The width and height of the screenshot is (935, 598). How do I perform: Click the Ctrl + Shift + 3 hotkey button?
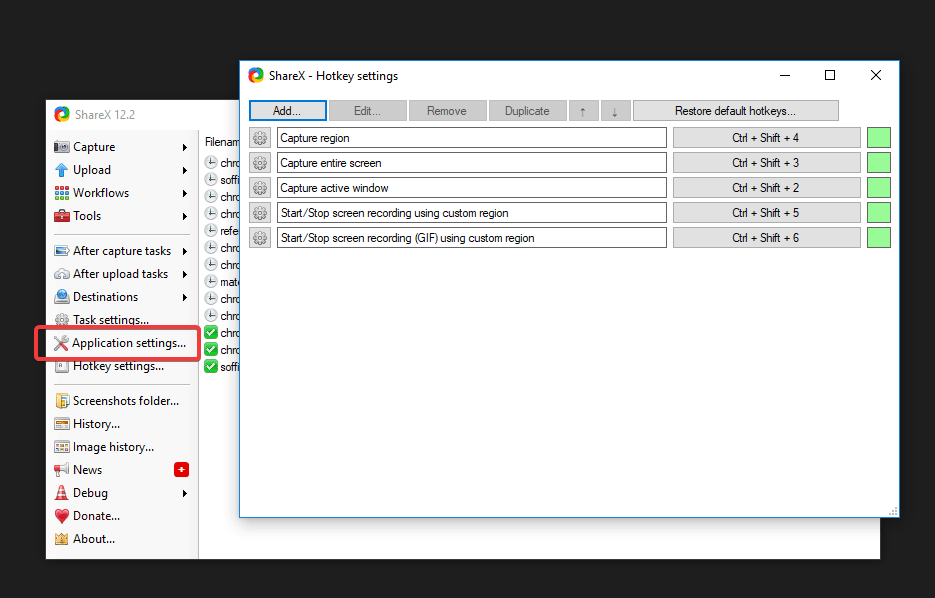[766, 163]
